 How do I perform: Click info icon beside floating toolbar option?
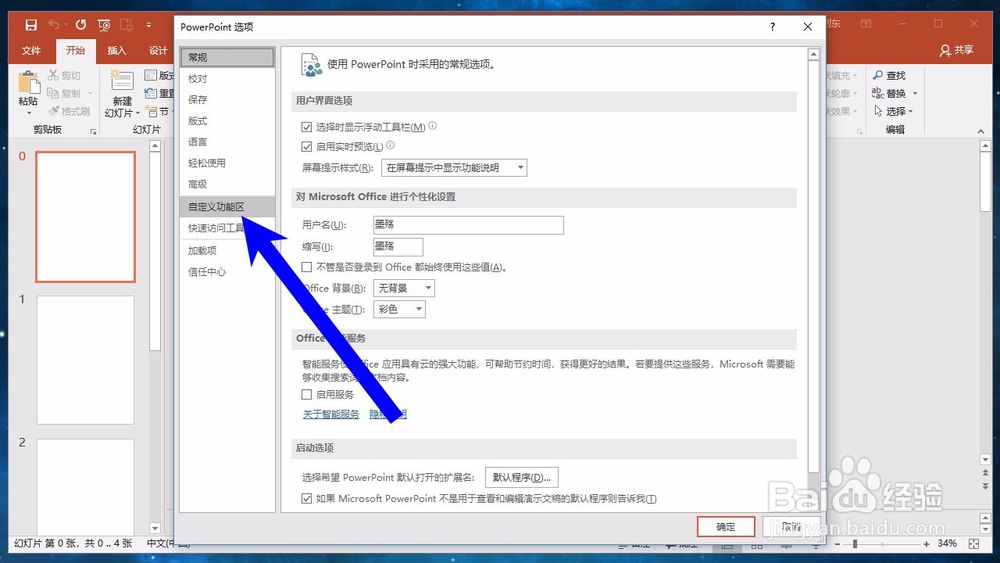coord(432,126)
